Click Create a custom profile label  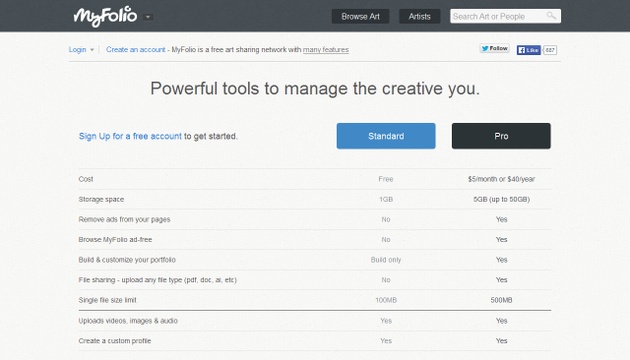click(115, 341)
